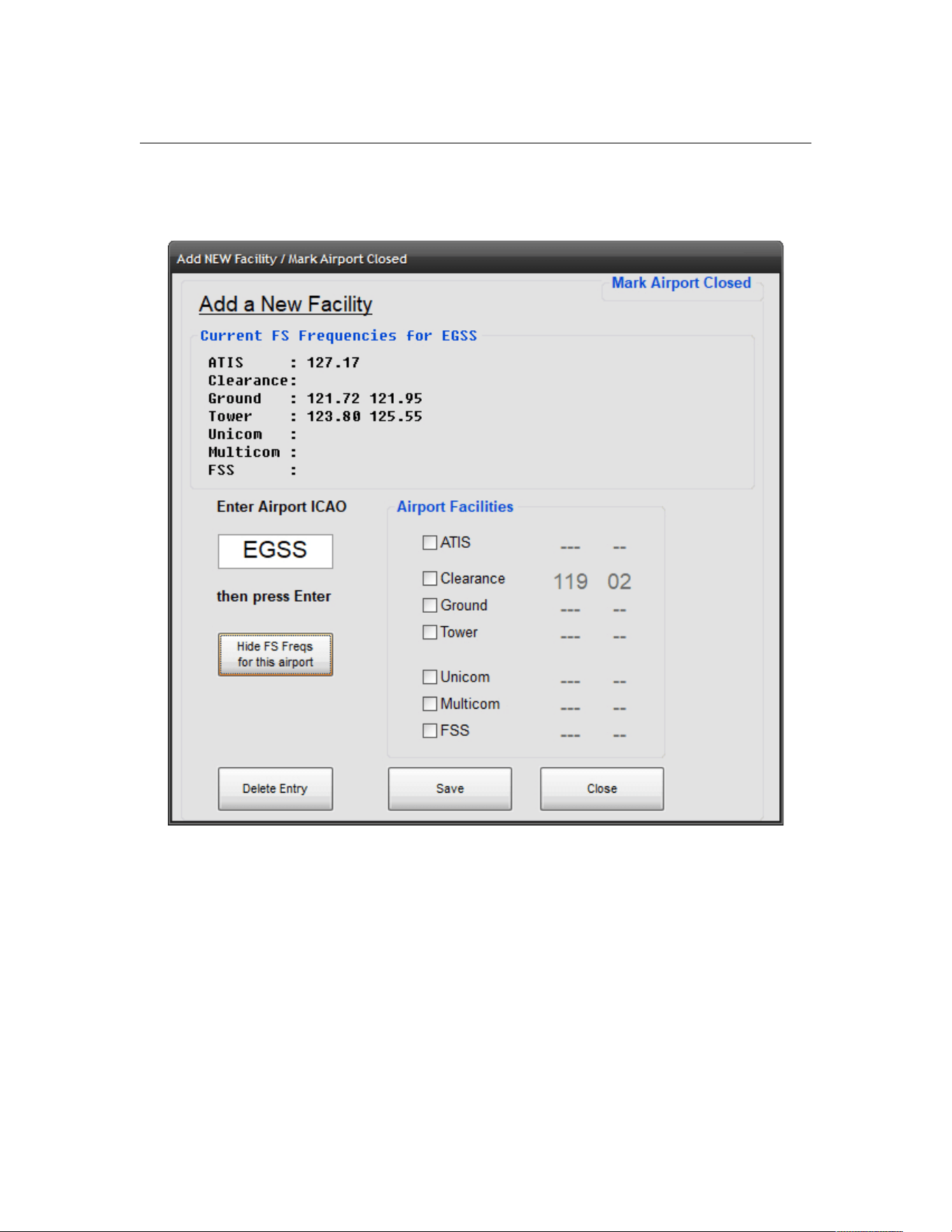Click the Multicom decimal dashes field
The height and width of the screenshot is (1232, 952).
tap(620, 709)
